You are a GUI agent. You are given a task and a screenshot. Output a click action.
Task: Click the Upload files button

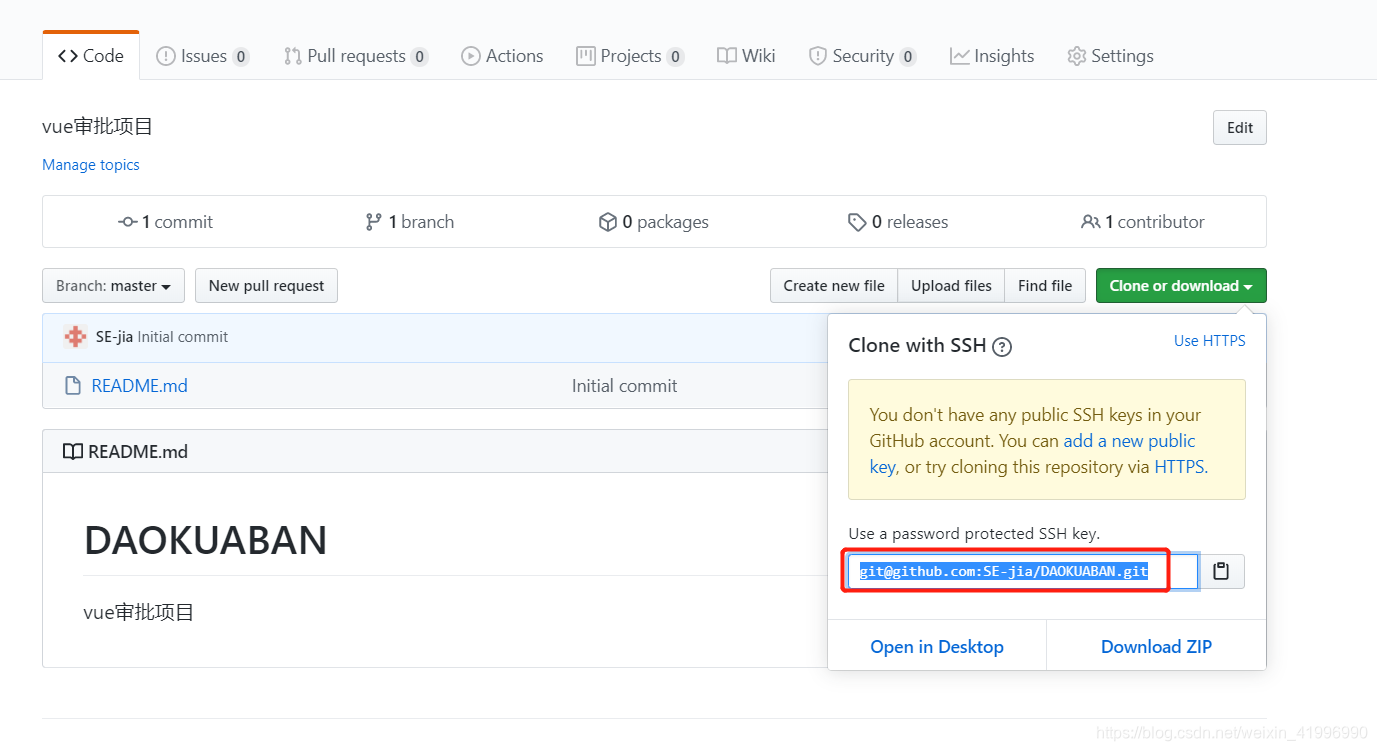(951, 286)
